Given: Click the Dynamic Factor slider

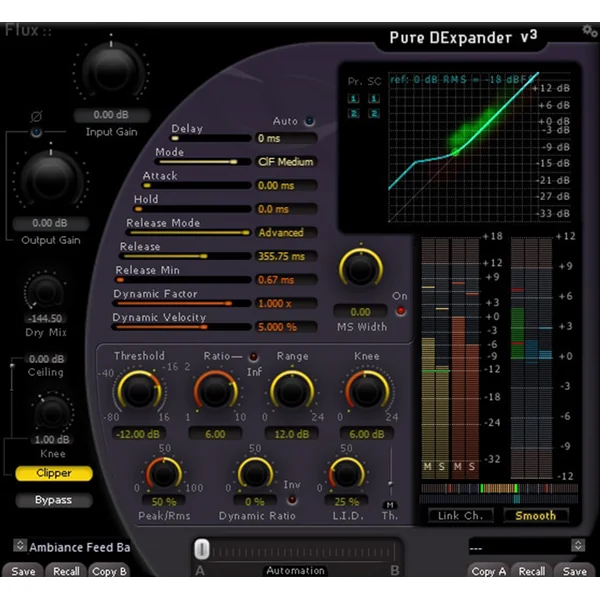Looking at the screenshot, I should coord(182,303).
